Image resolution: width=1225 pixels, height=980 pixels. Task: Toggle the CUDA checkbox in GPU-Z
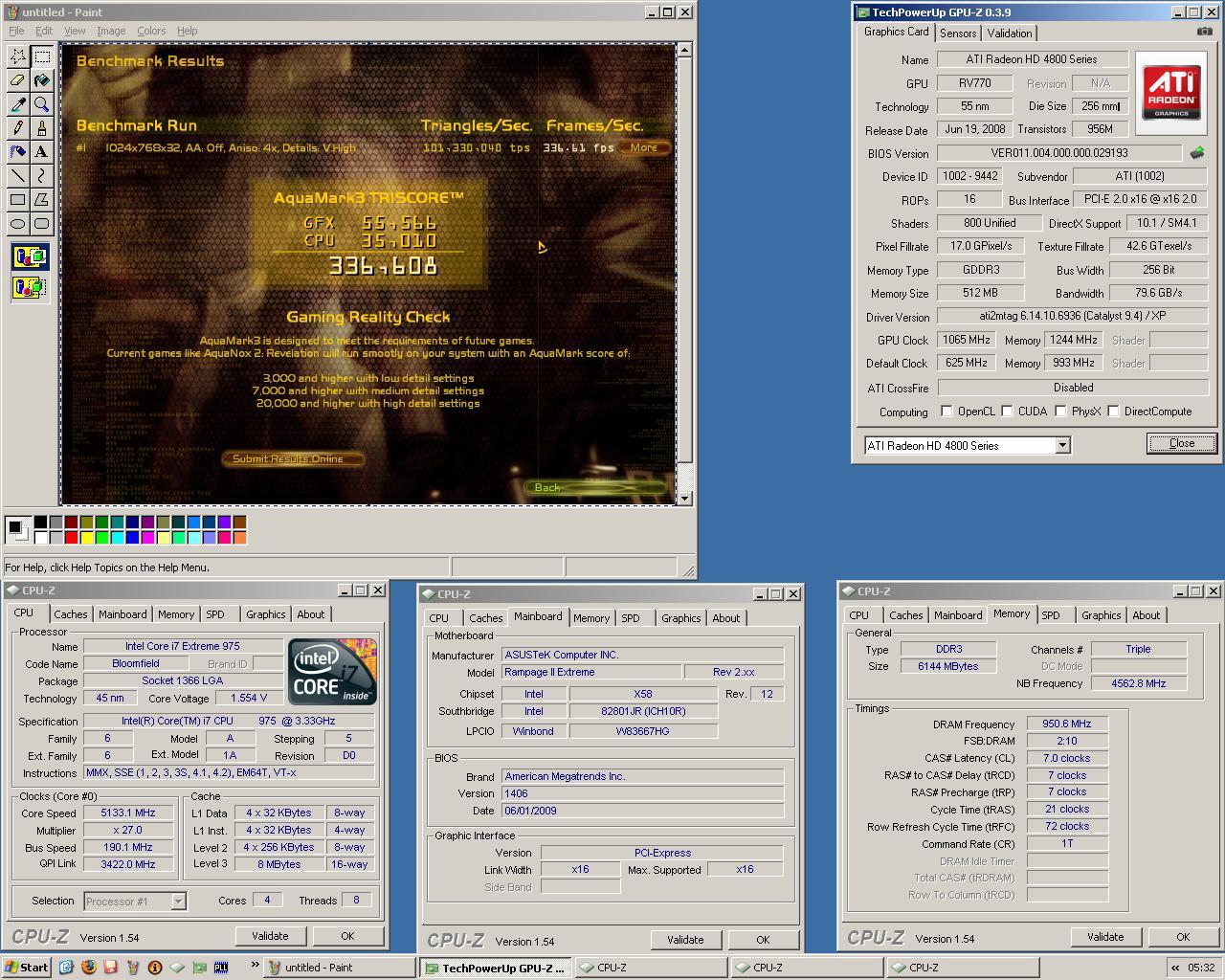[x=1007, y=412]
